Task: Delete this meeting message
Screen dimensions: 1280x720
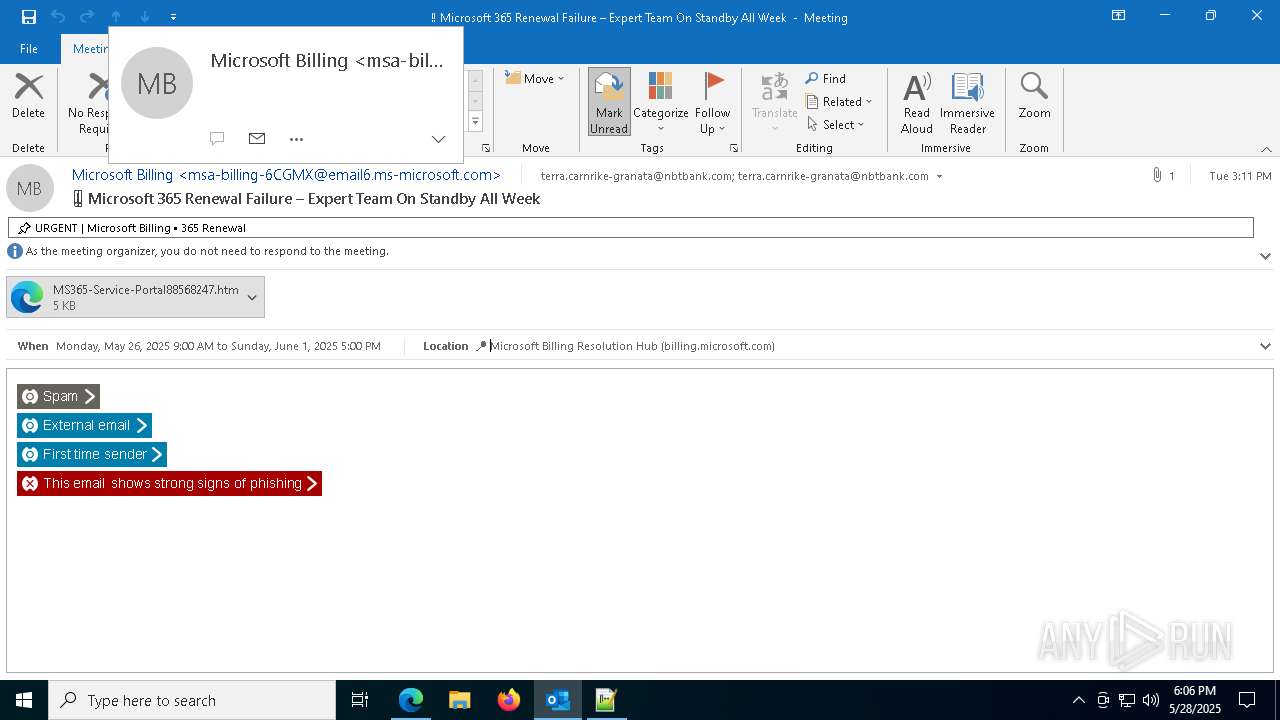Action: point(29,97)
